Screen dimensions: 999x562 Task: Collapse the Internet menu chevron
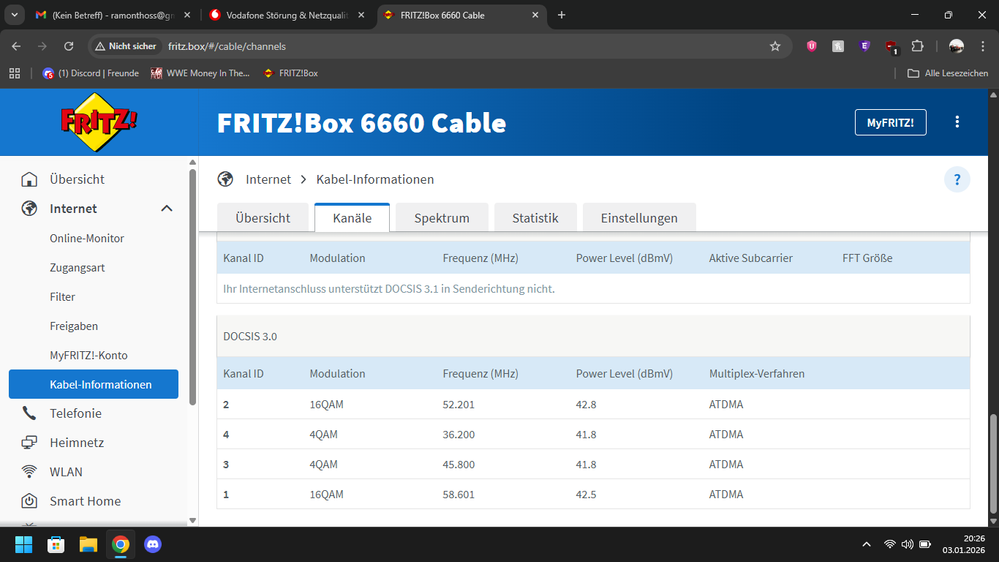tap(167, 208)
